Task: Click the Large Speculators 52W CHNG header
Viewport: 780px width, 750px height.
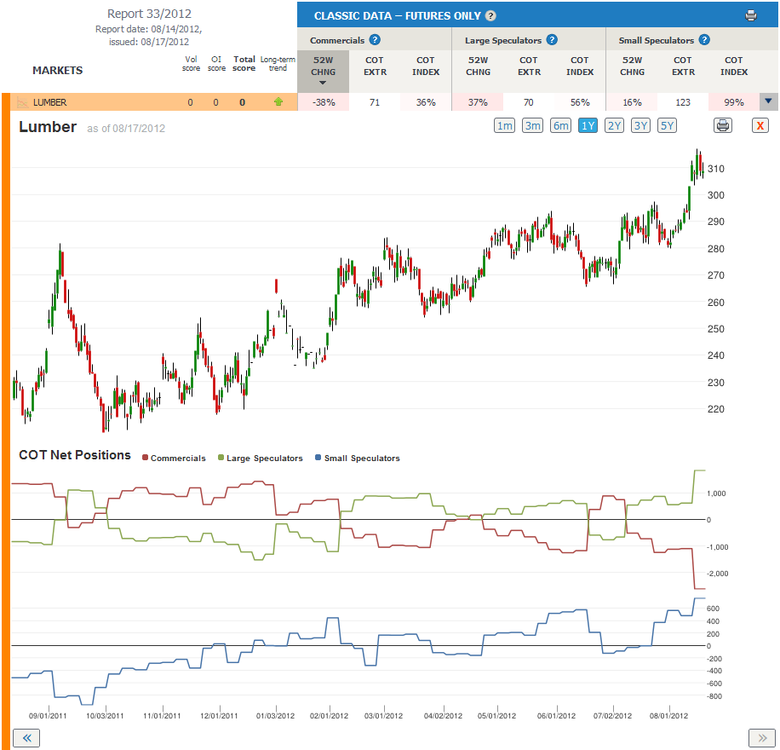Action: [478, 66]
